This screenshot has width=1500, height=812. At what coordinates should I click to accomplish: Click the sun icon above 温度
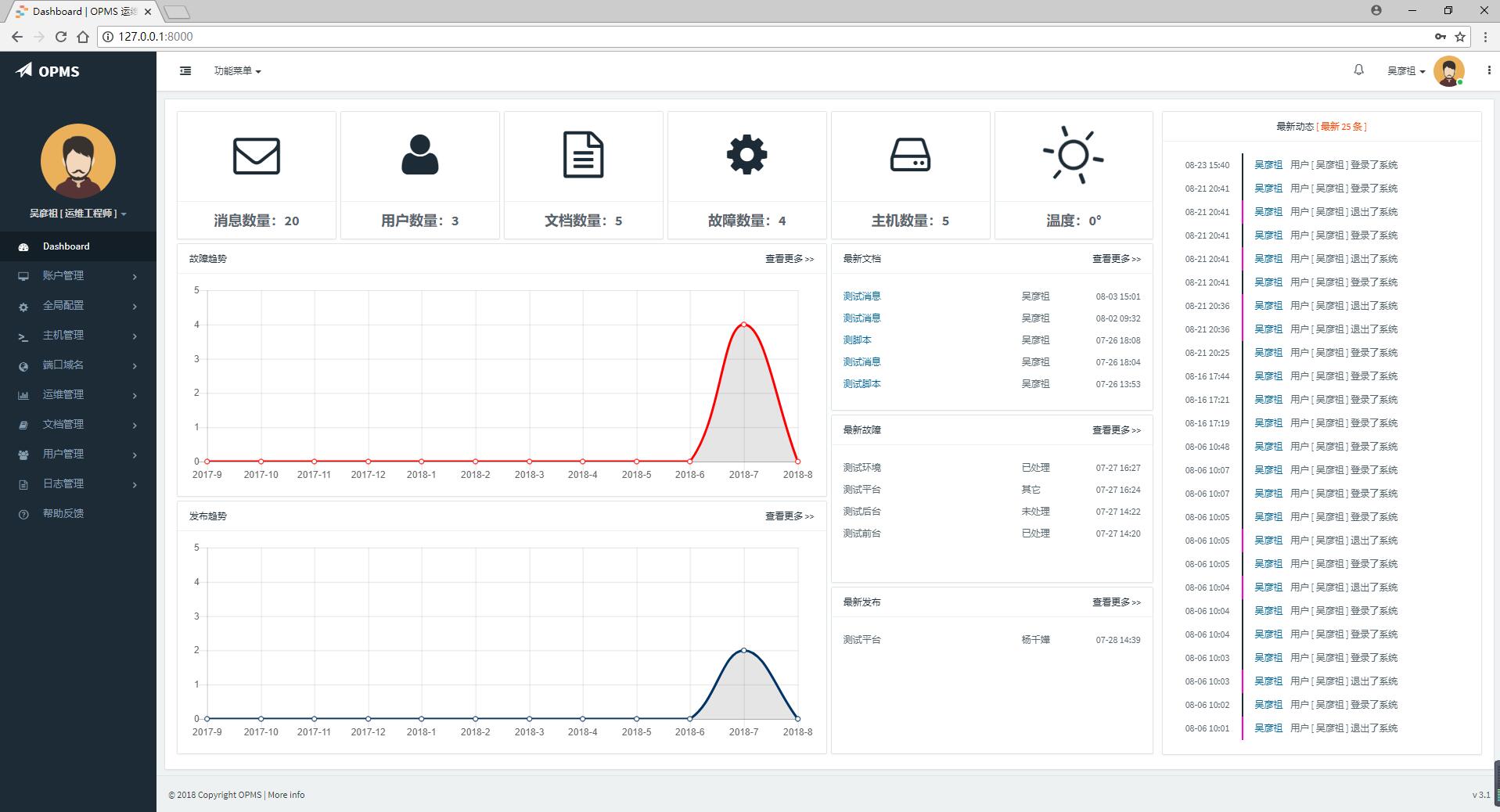[1074, 155]
